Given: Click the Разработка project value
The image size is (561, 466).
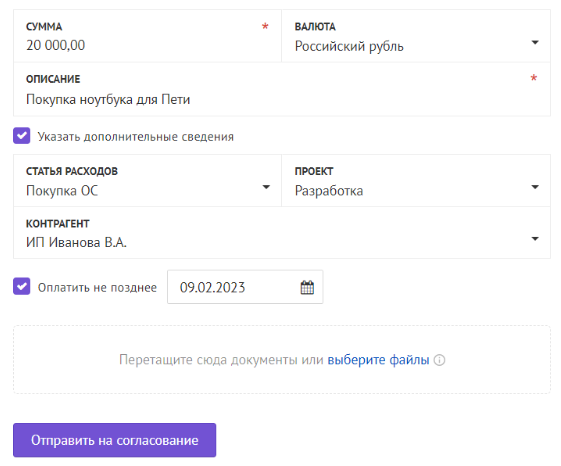Looking at the screenshot, I should point(329,191).
